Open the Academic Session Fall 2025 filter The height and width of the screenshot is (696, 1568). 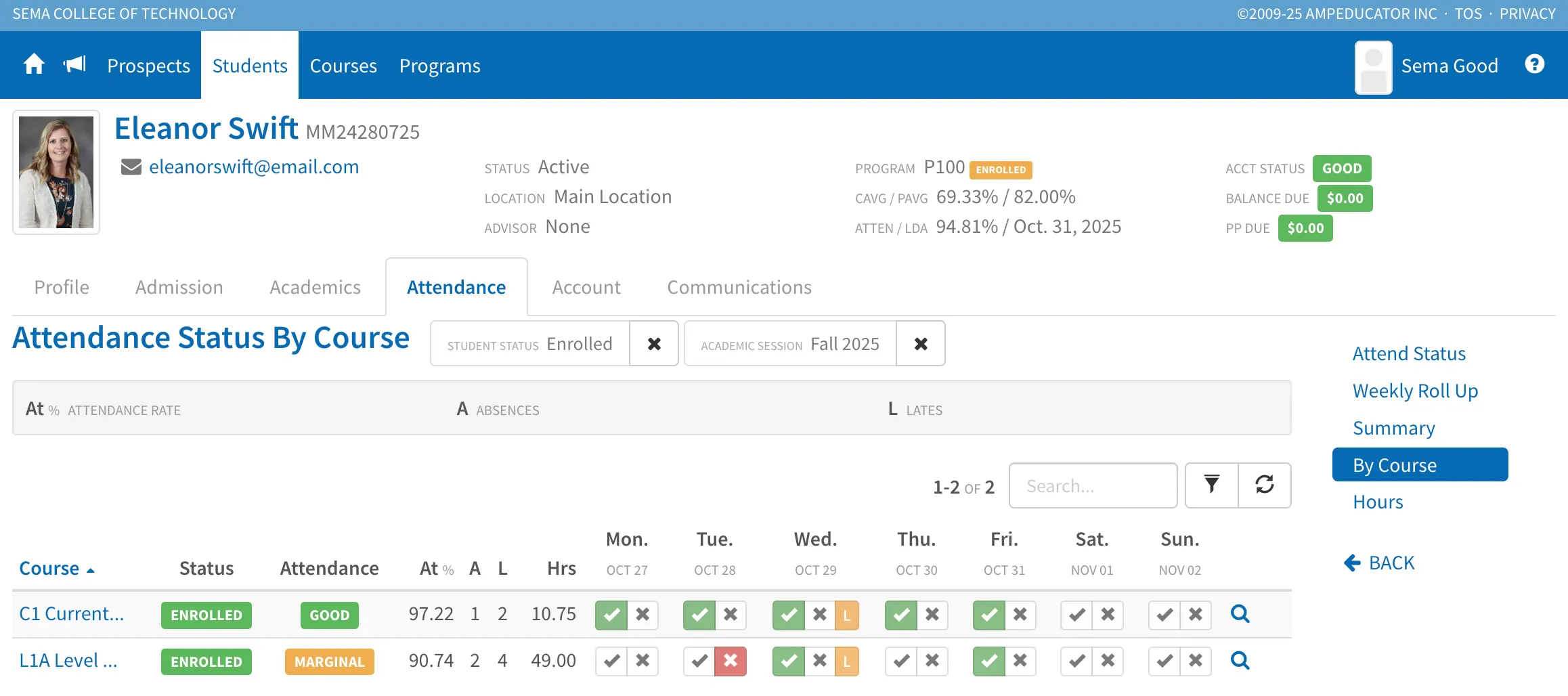pos(790,344)
